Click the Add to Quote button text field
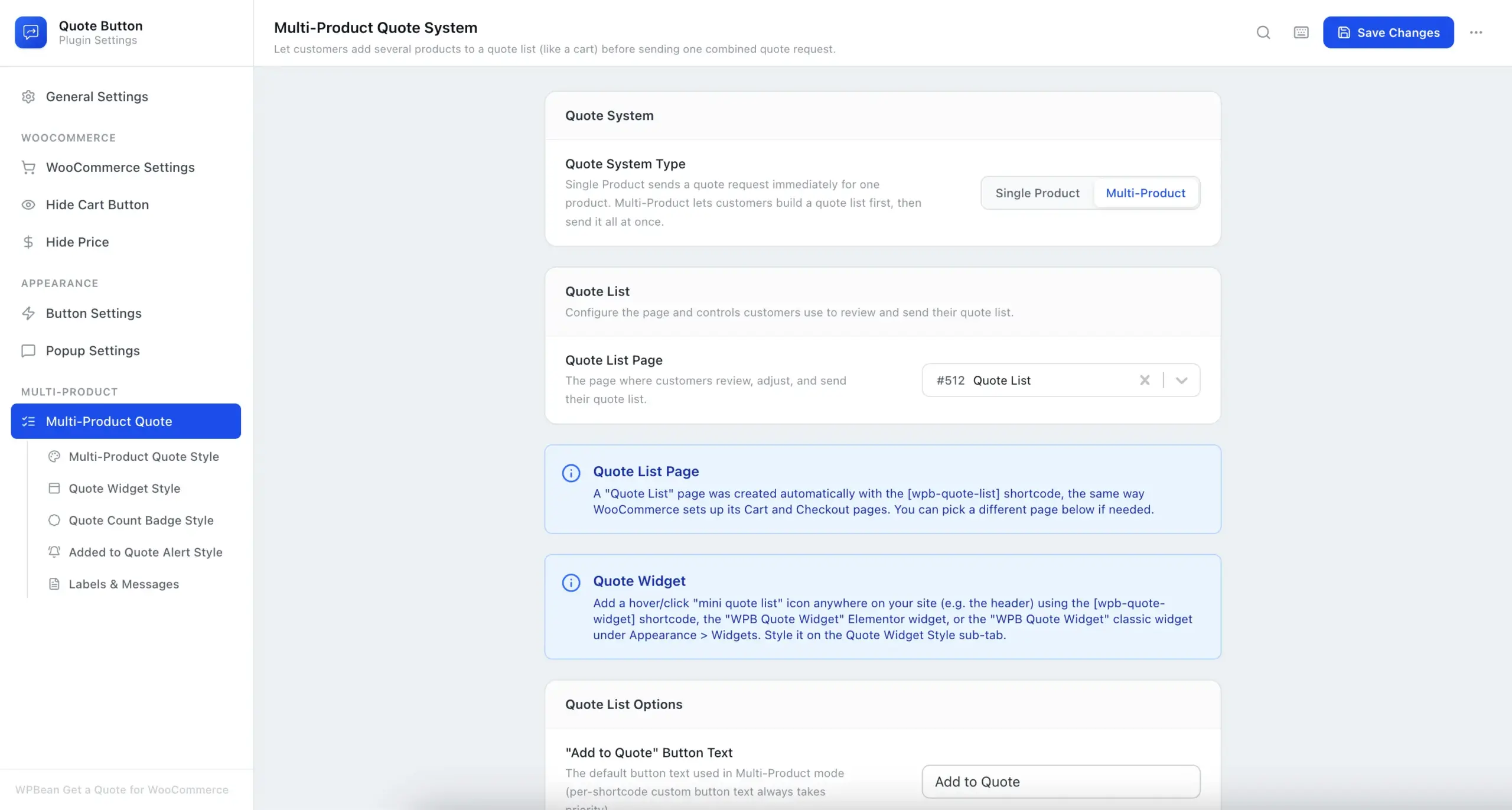The width and height of the screenshot is (1512, 810). (1061, 781)
